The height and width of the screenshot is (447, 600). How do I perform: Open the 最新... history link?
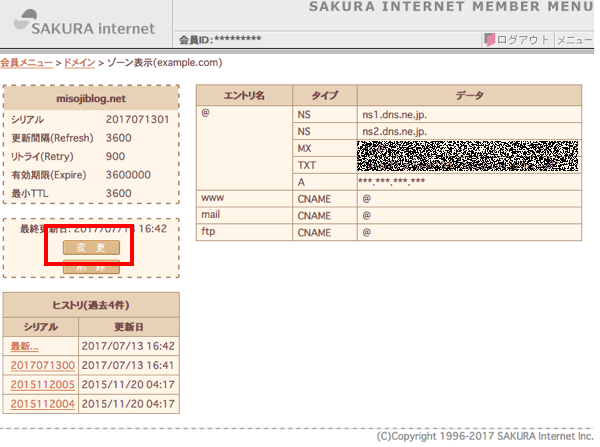(x=24, y=346)
